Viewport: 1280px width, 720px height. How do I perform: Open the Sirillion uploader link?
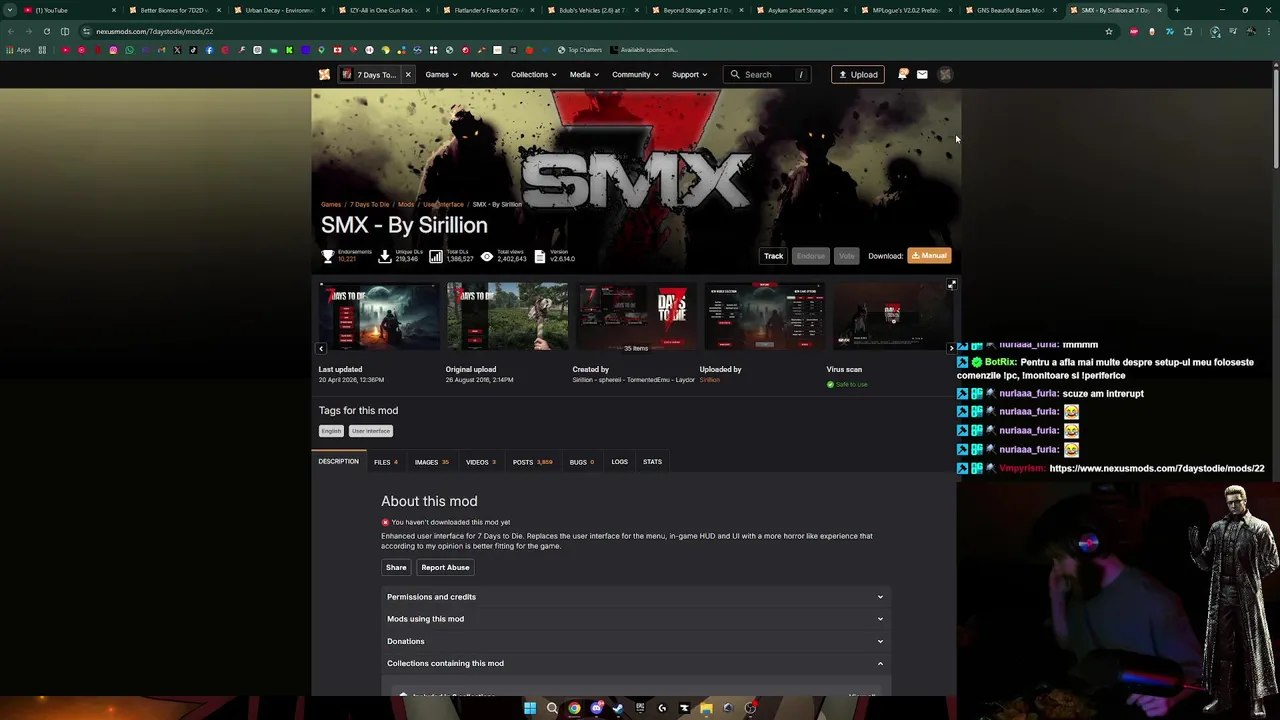pos(709,380)
